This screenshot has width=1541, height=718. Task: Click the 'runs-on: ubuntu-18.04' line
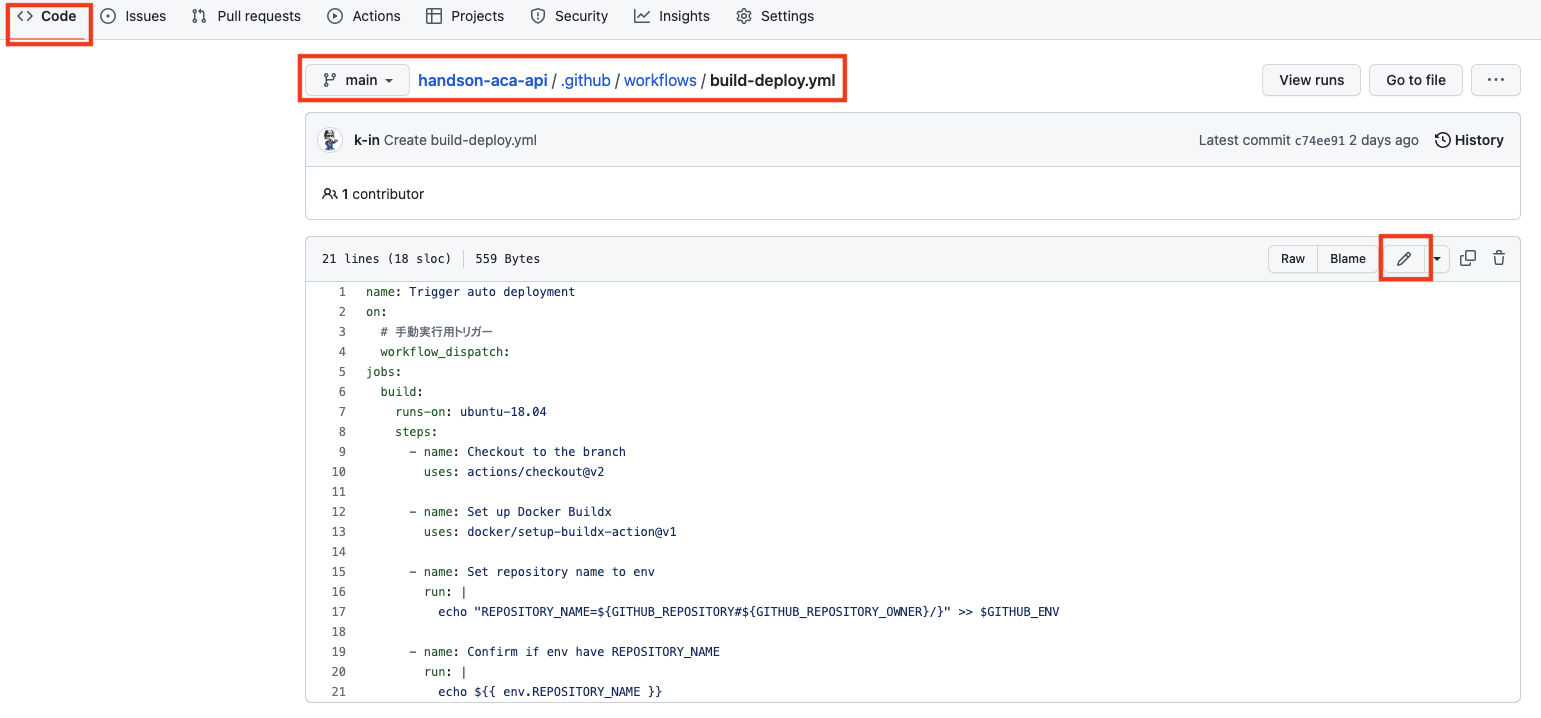pyautogui.click(x=471, y=412)
